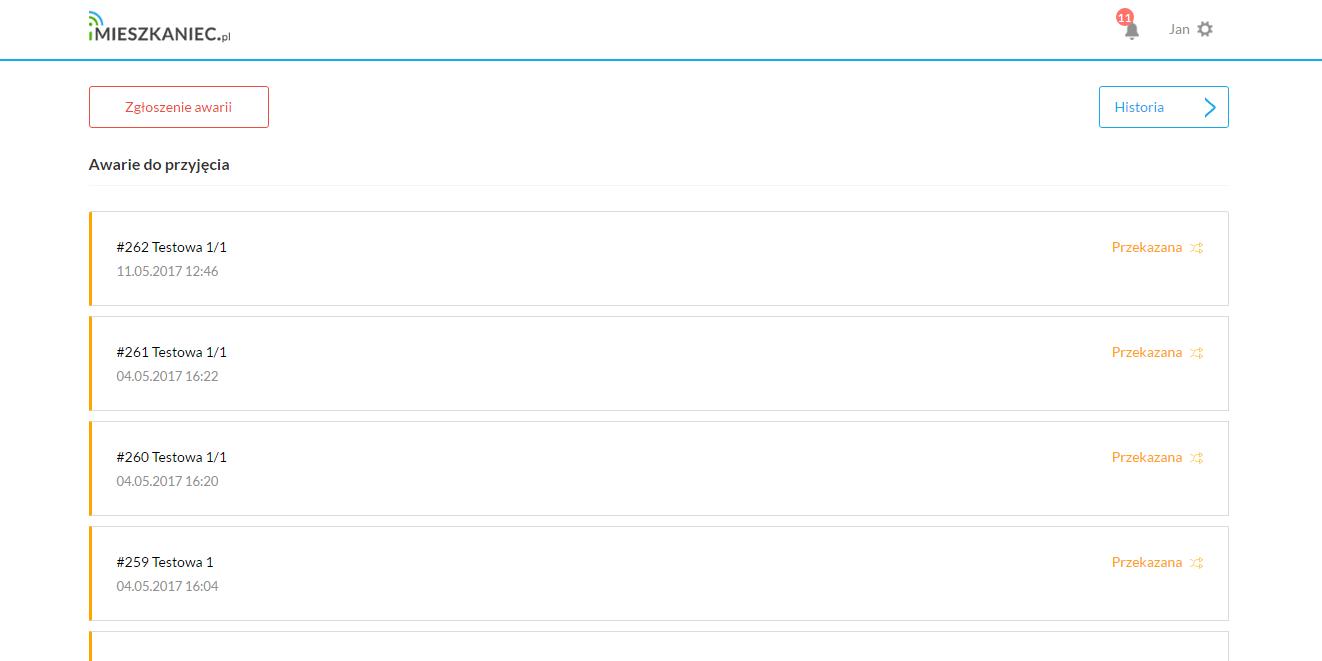Click Przekazana status on entry #261
This screenshot has height=661, width=1322.
1146,352
